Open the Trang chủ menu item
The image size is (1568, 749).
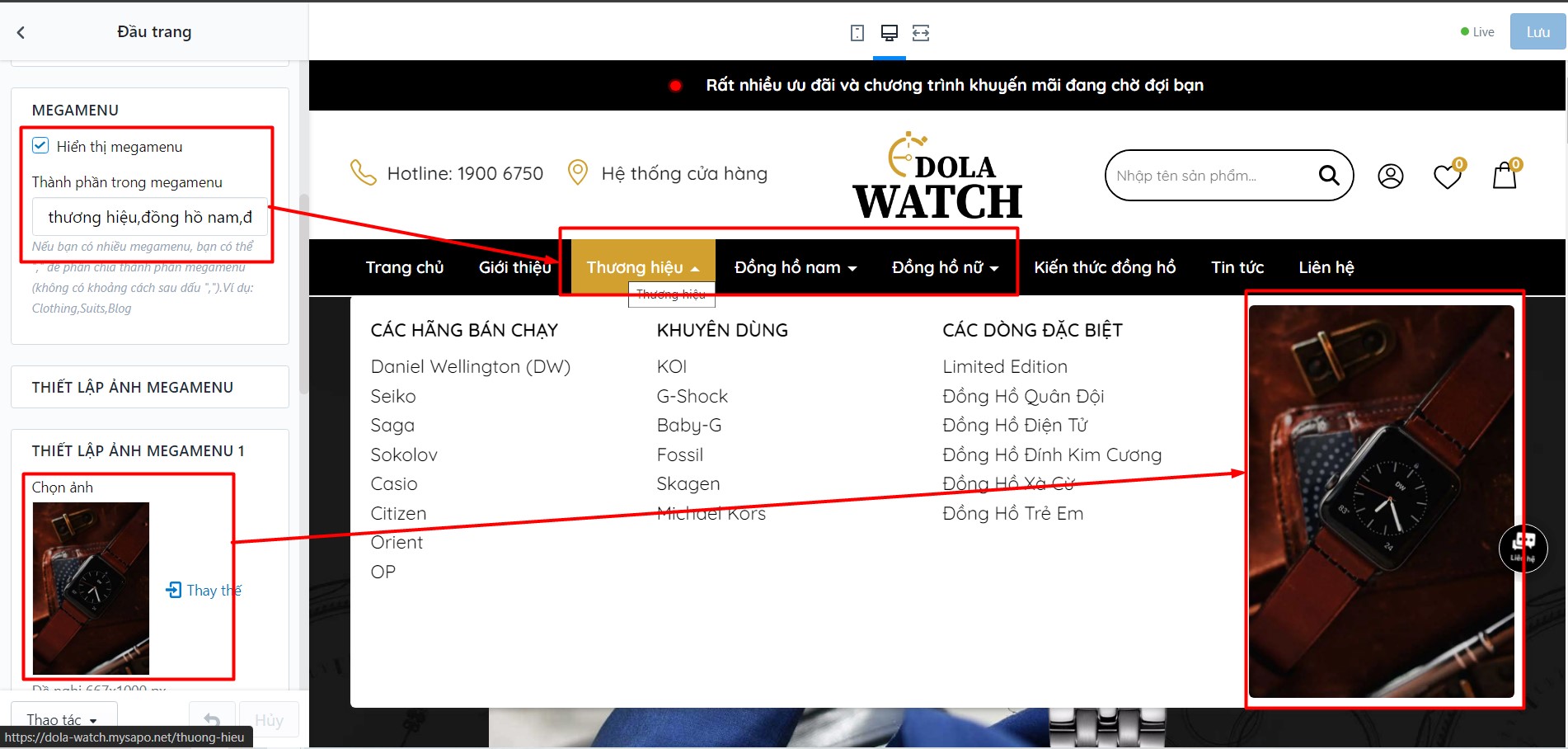(405, 267)
